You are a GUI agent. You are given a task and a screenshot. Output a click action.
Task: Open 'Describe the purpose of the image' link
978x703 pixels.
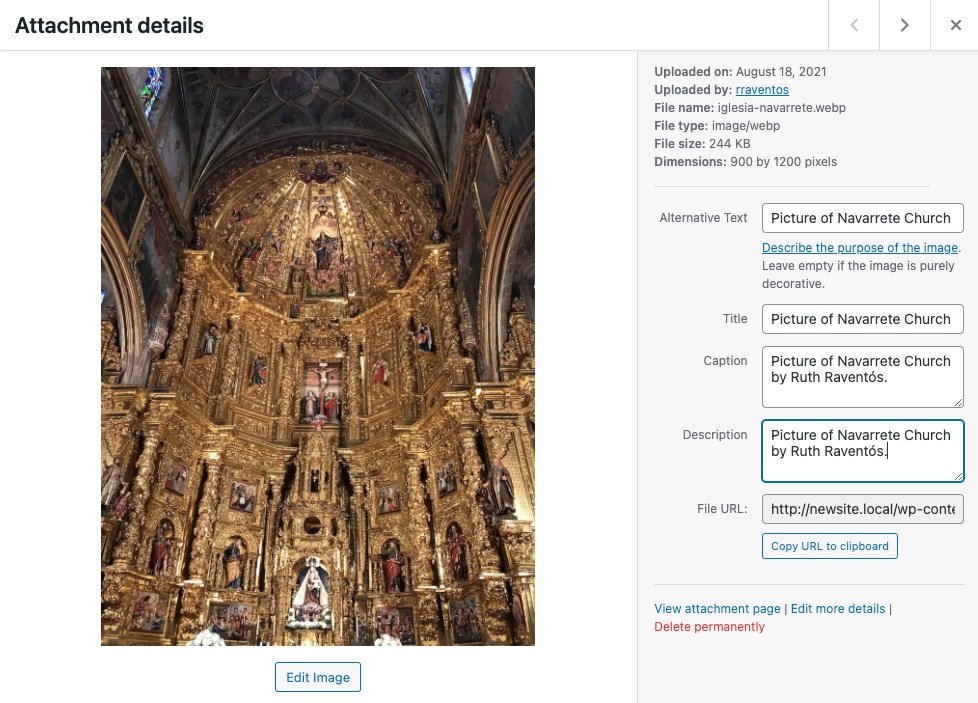(x=859, y=248)
